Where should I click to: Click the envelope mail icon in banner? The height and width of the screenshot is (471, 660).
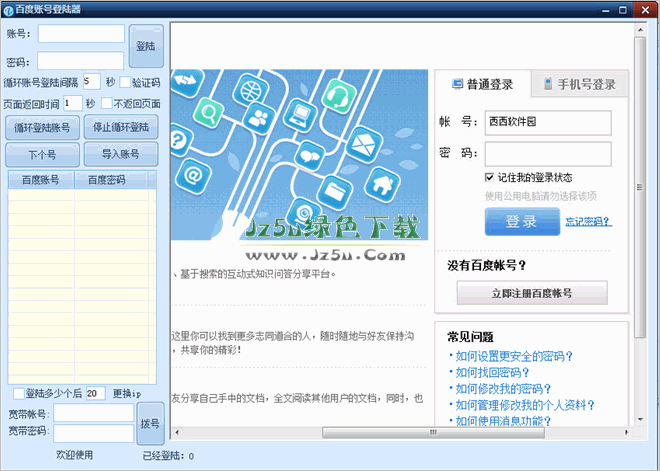(363, 144)
